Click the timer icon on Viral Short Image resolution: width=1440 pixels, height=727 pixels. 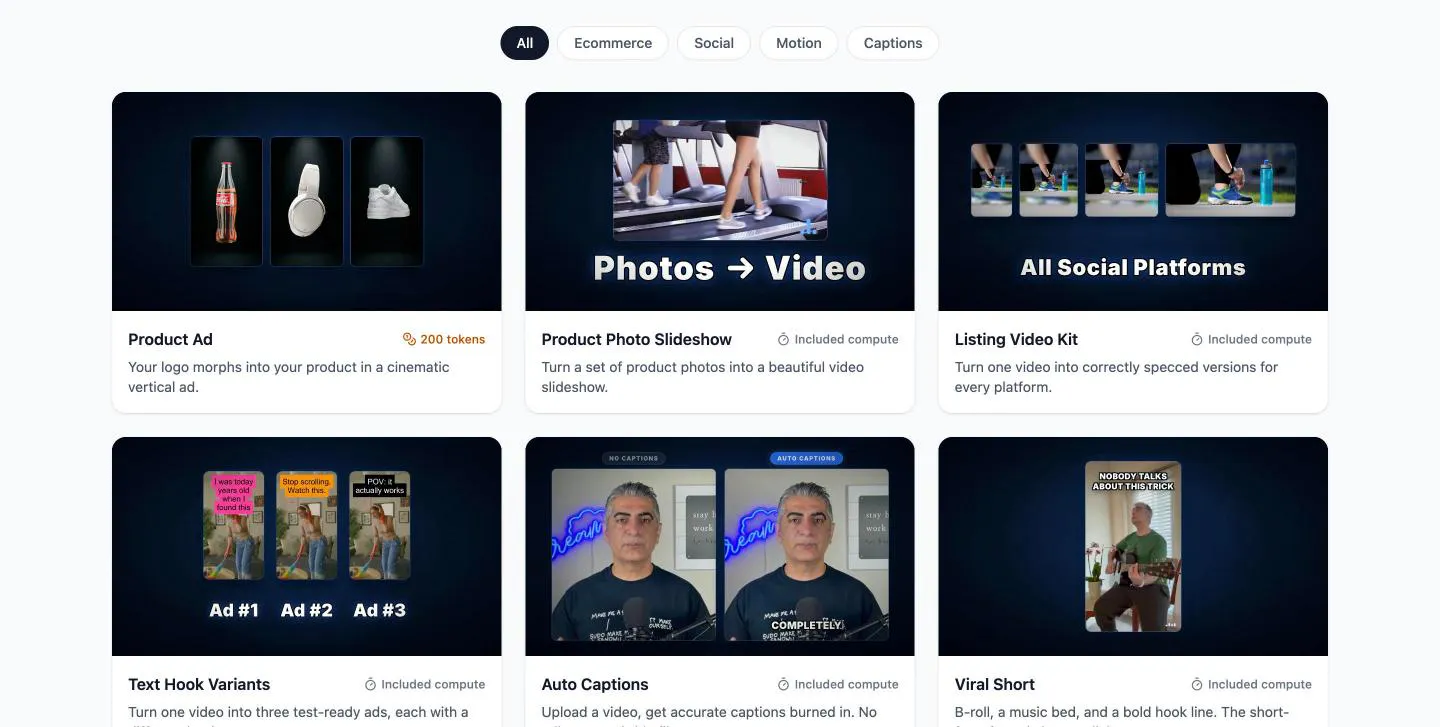[x=1197, y=685]
